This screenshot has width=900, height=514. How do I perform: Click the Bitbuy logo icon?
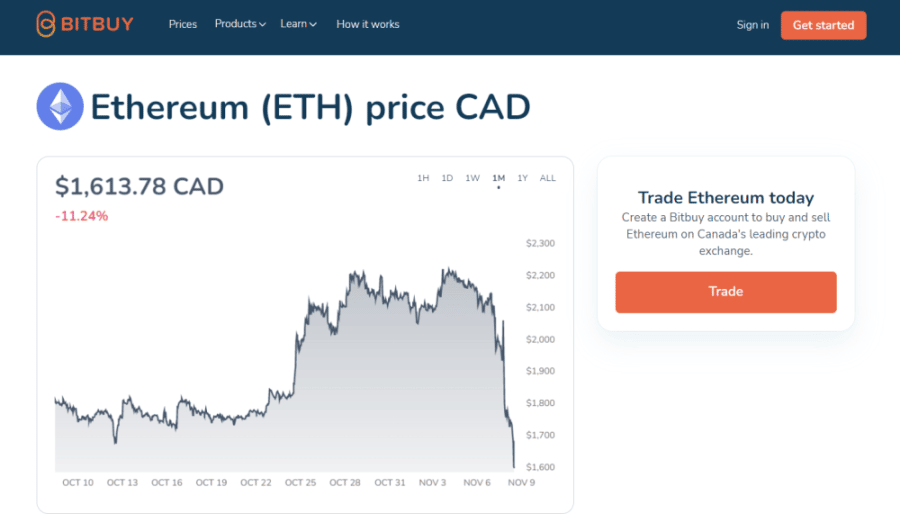46,24
